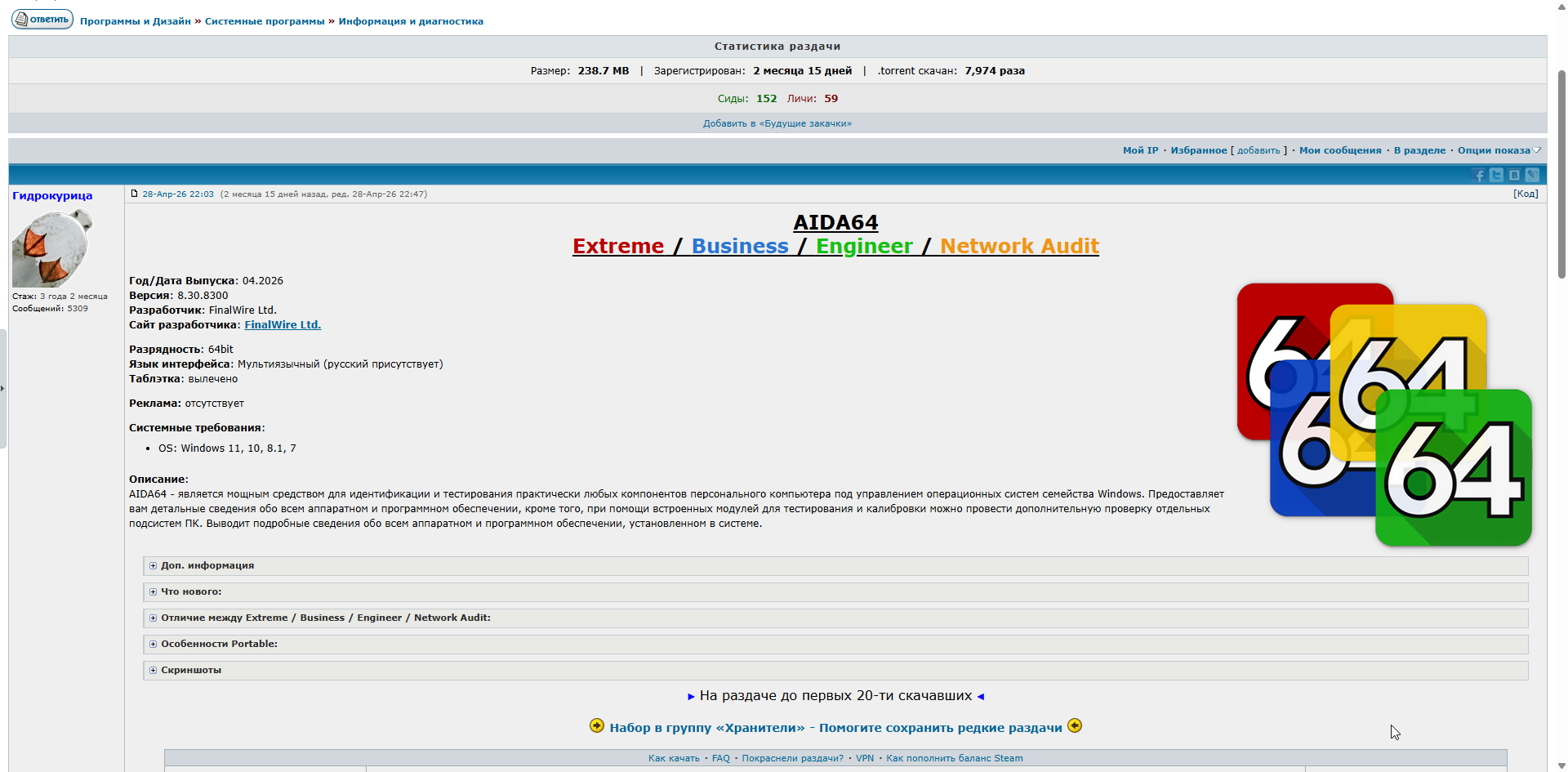Open Гидрокурица's user profile name
Image resolution: width=1568 pixels, height=772 pixels.
tap(52, 196)
